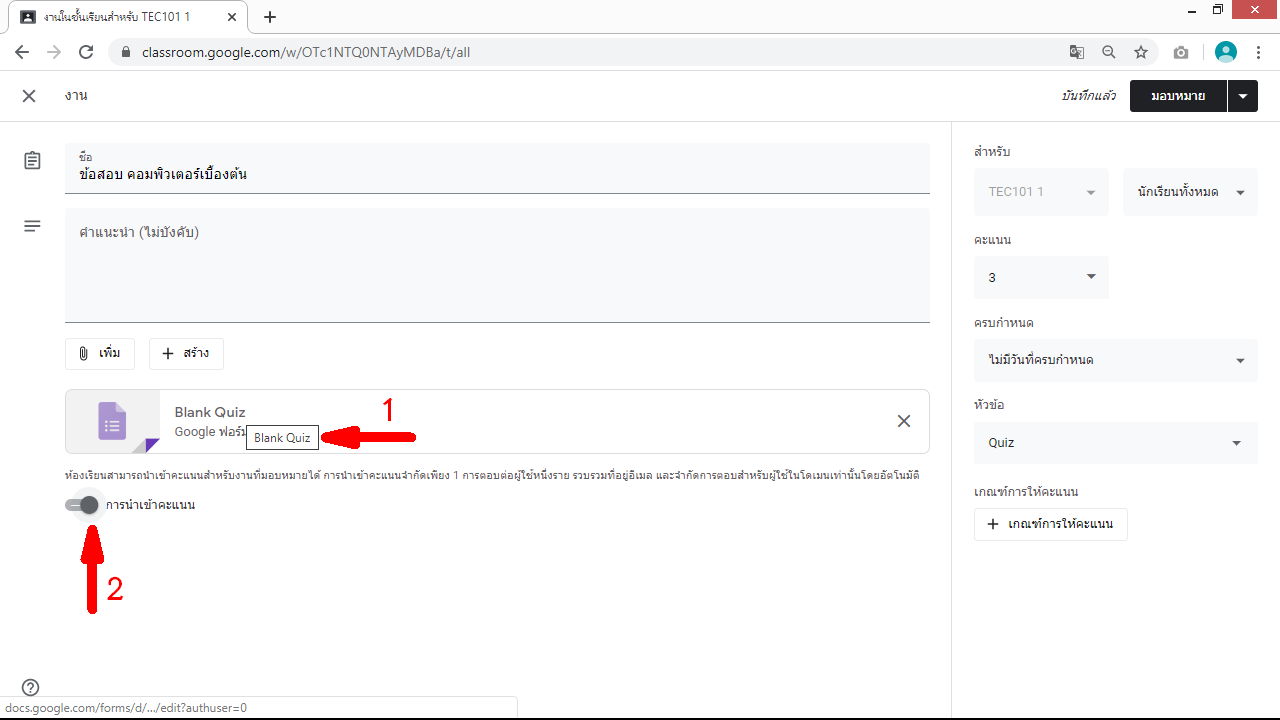The height and width of the screenshot is (720, 1280).
Task: Open the Blank Quiz form thumbnail
Action: click(x=112, y=421)
